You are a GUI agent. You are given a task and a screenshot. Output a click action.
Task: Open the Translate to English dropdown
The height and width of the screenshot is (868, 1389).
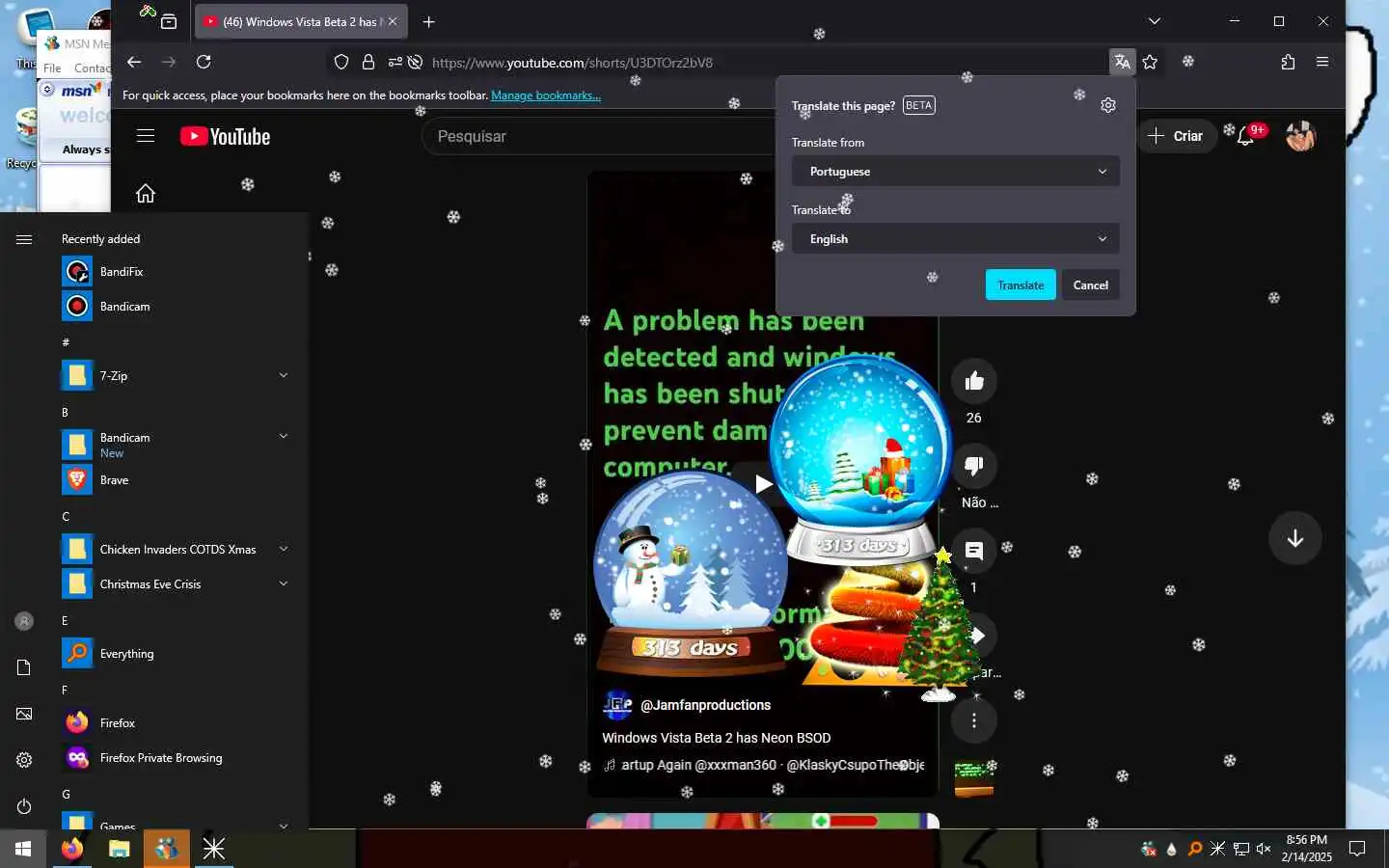point(955,239)
